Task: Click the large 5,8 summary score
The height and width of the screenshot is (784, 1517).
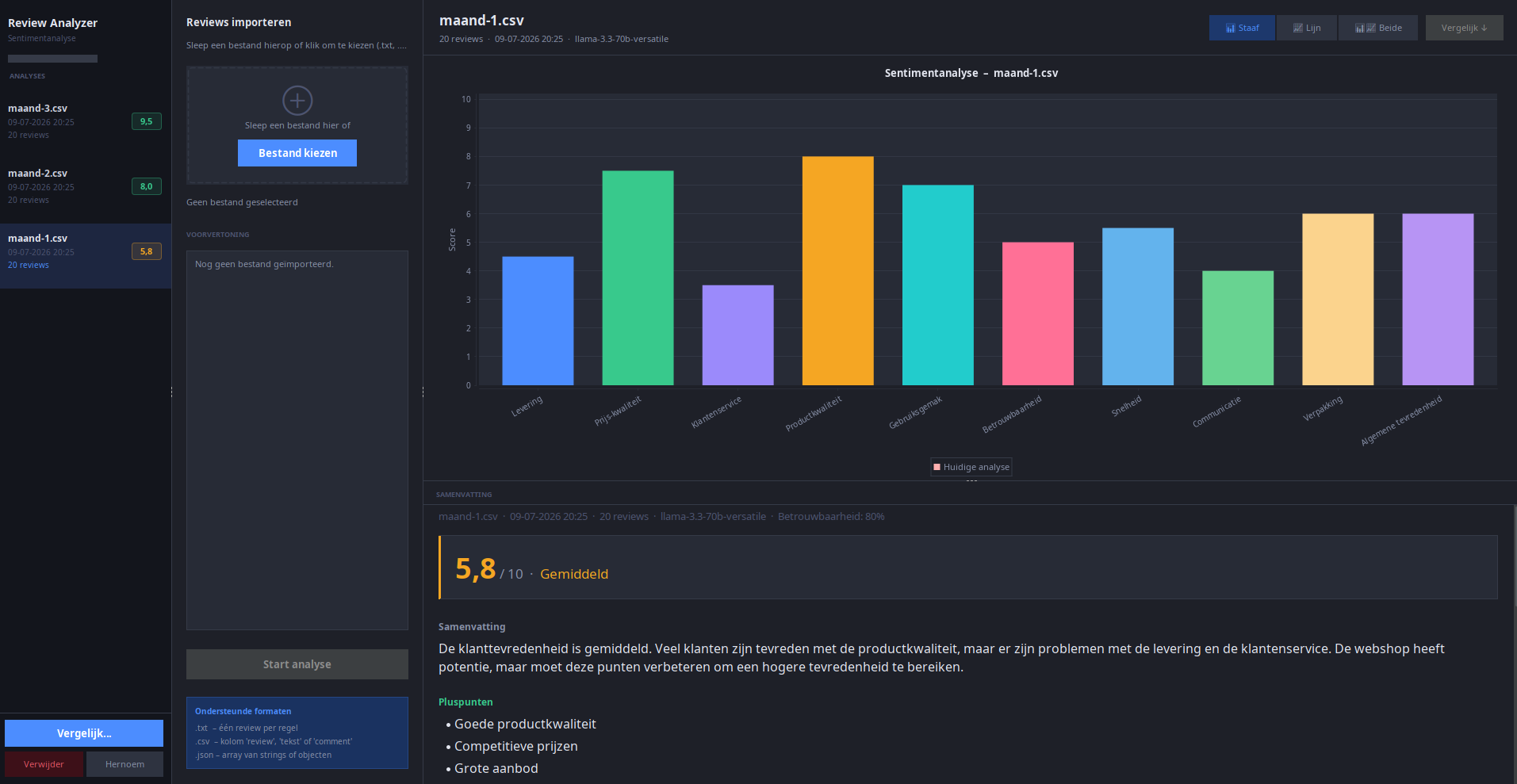Action: click(x=475, y=568)
